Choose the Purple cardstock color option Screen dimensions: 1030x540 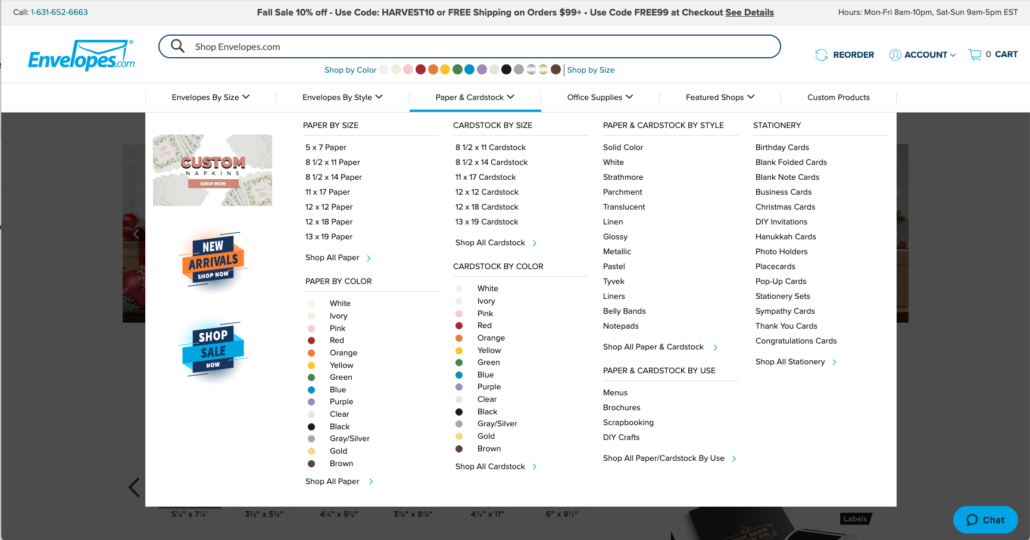click(489, 387)
